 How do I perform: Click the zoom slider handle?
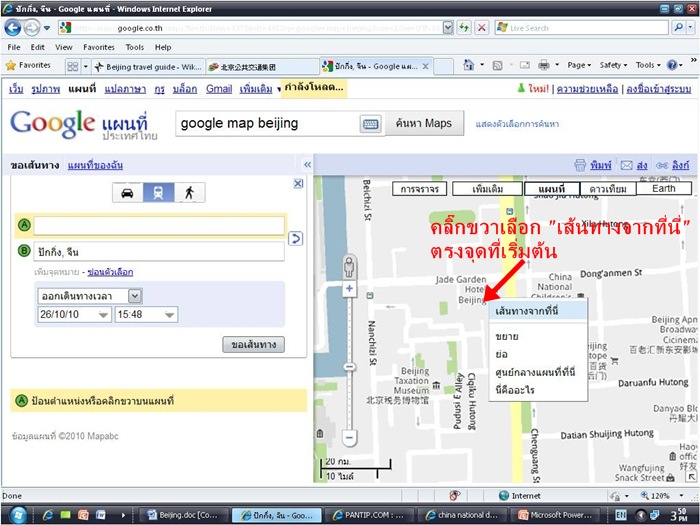point(349,367)
